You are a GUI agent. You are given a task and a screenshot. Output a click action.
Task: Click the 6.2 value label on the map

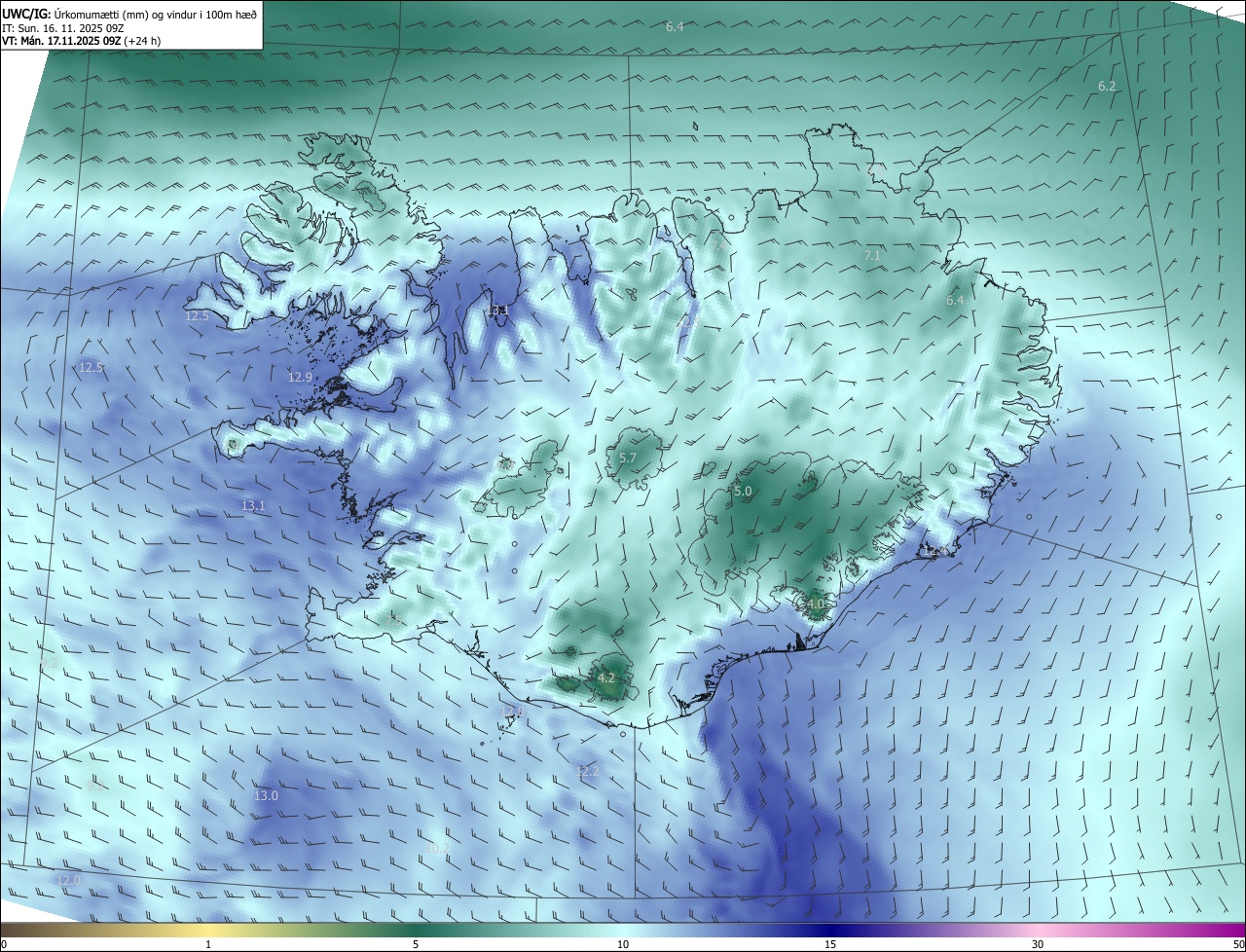(x=1107, y=87)
